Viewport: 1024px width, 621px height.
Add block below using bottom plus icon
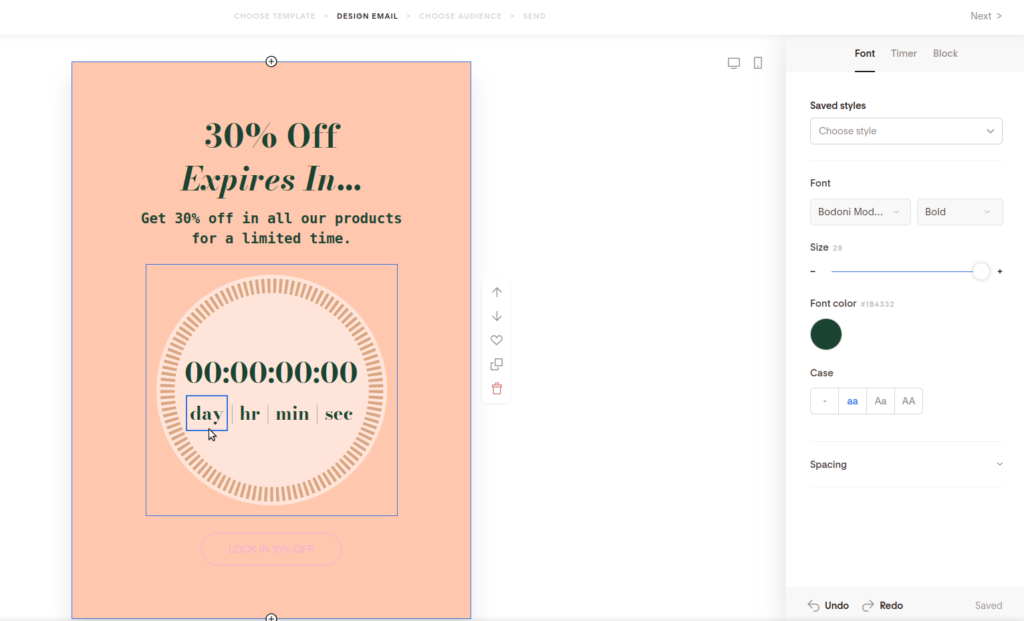[x=271, y=617]
